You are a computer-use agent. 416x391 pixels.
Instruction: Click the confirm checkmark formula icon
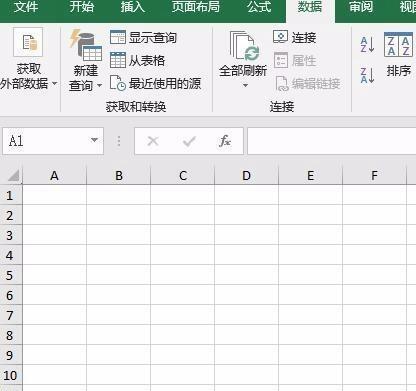click(x=189, y=142)
